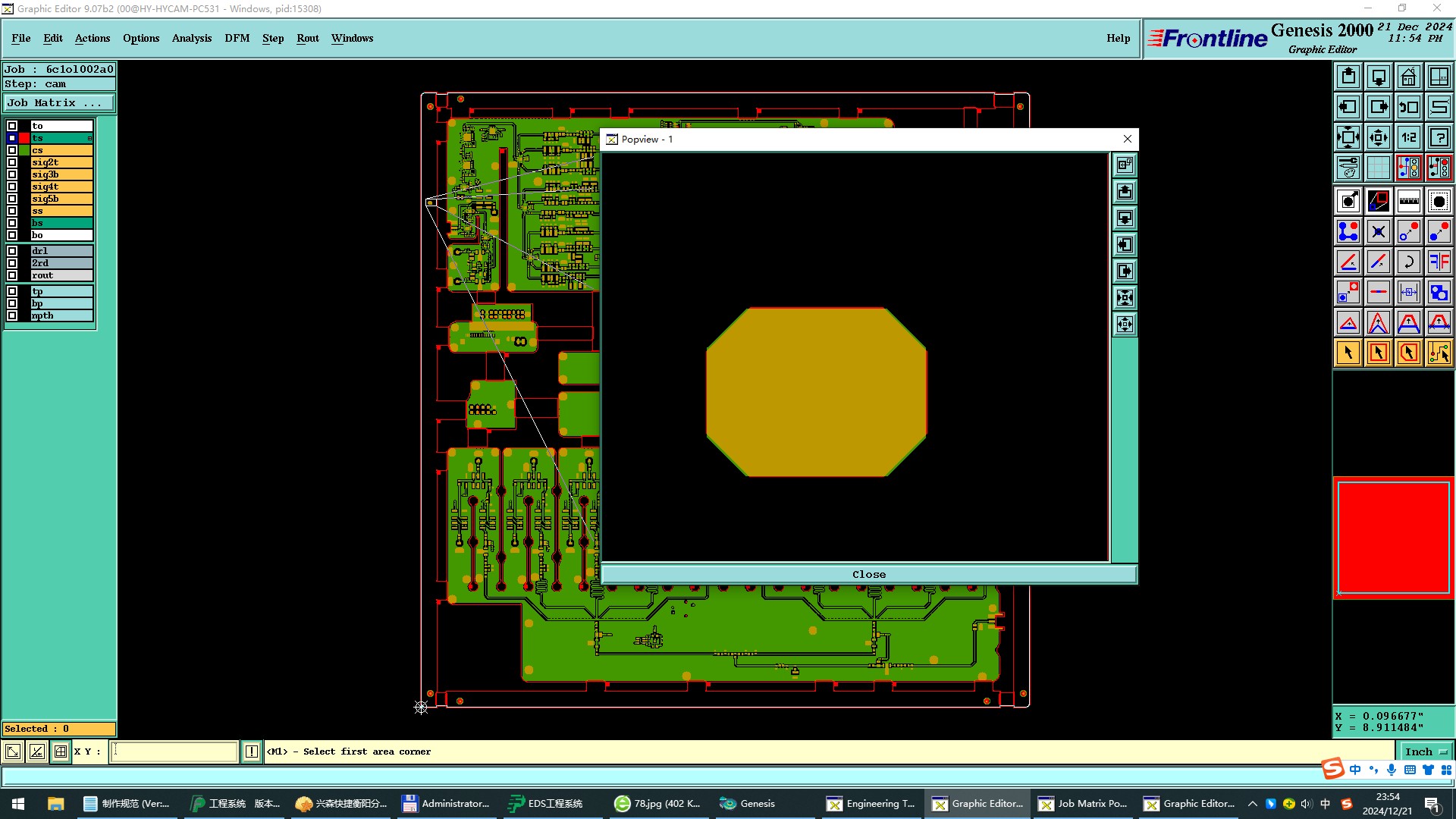Click the mirror flip F icon
Viewport: 1456px width, 819px height.
(1439, 262)
